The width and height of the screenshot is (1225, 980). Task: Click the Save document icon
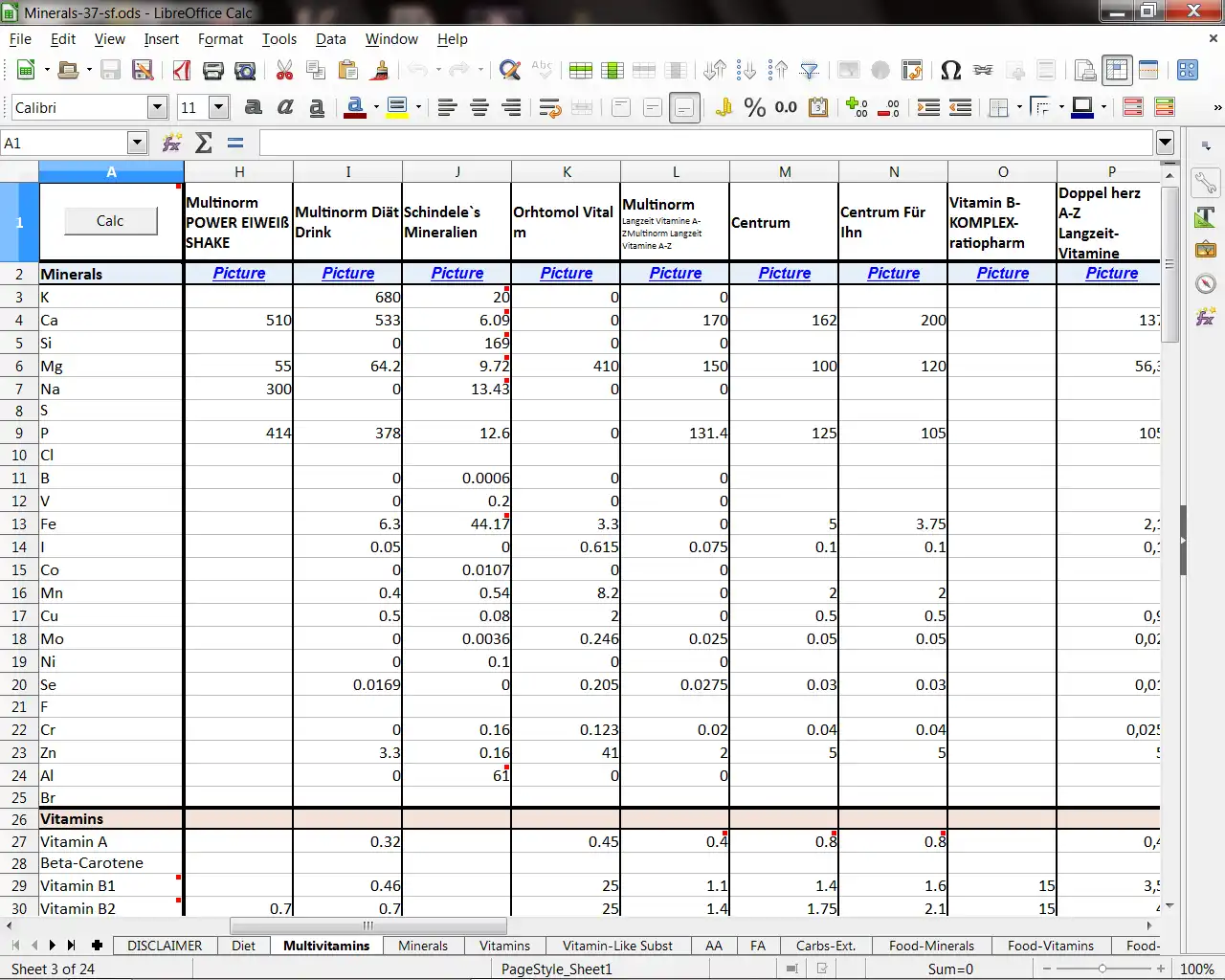pos(110,70)
